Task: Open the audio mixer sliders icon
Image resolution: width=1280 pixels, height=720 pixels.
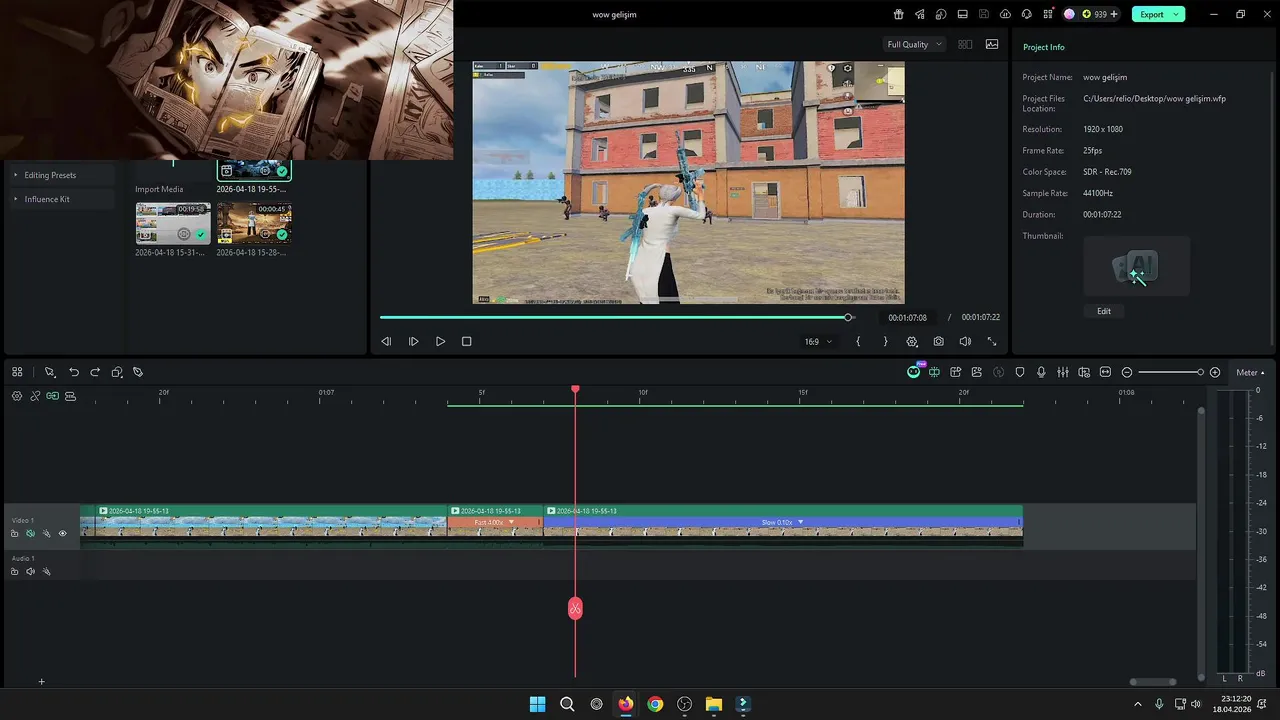Action: 1063,372
